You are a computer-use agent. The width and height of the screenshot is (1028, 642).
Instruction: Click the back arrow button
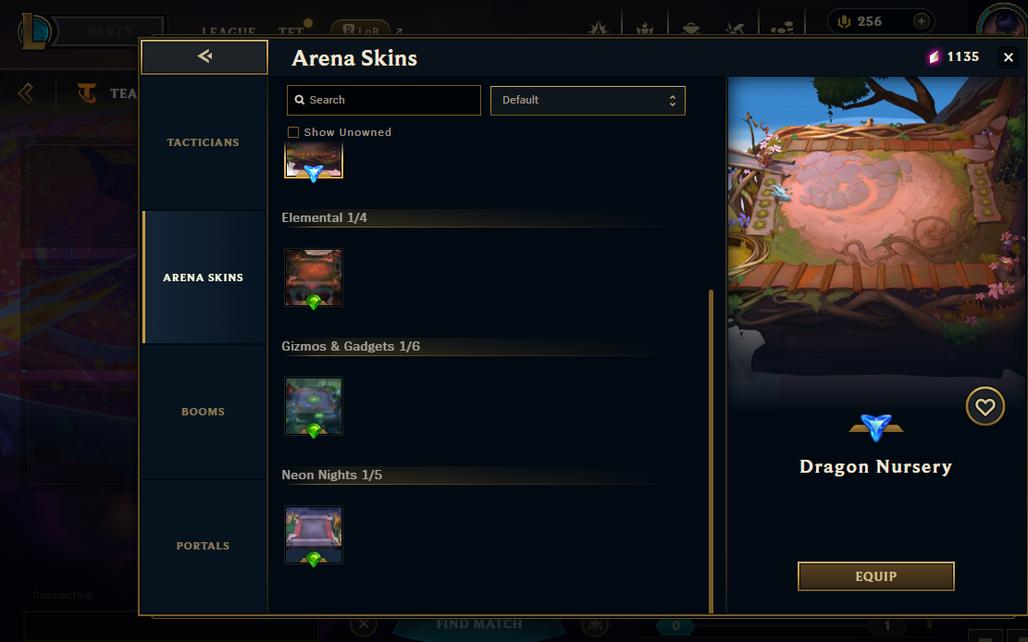coord(205,57)
